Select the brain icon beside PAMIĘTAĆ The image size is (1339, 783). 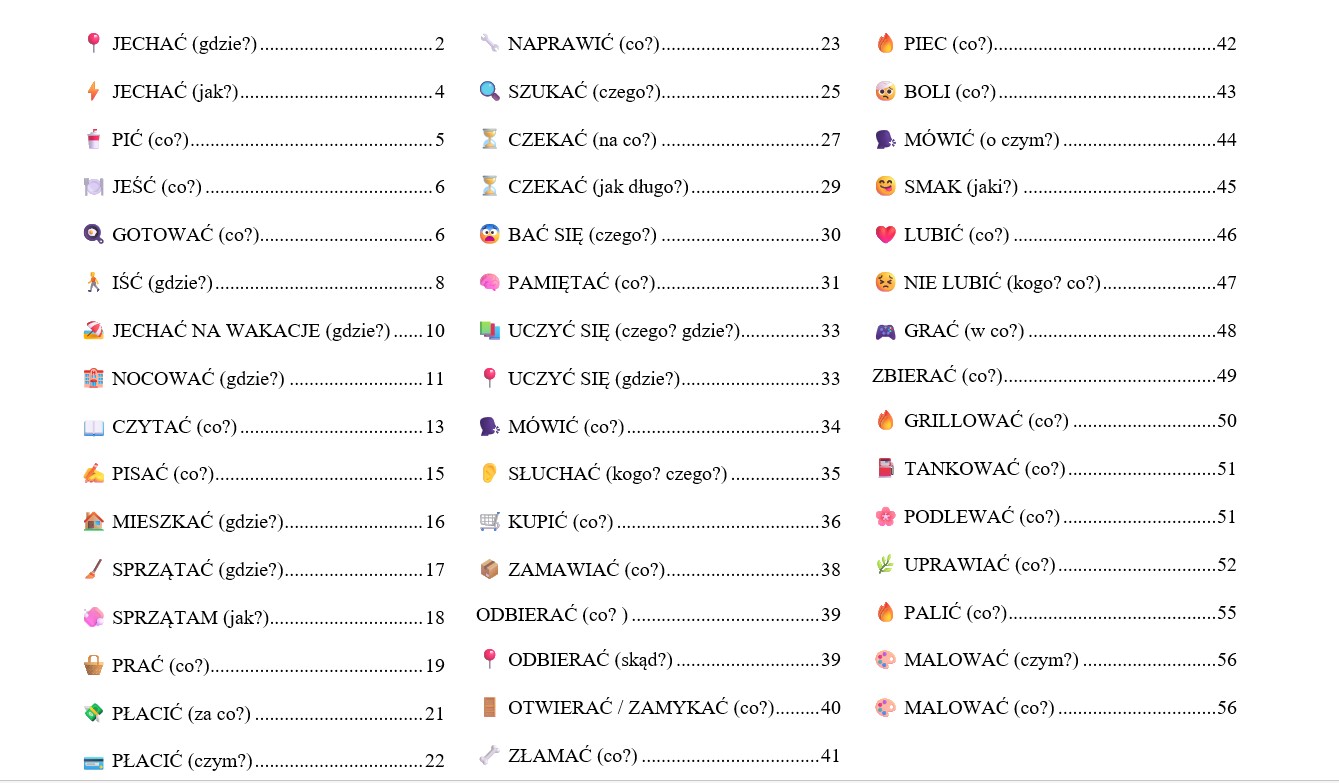pyautogui.click(x=489, y=283)
